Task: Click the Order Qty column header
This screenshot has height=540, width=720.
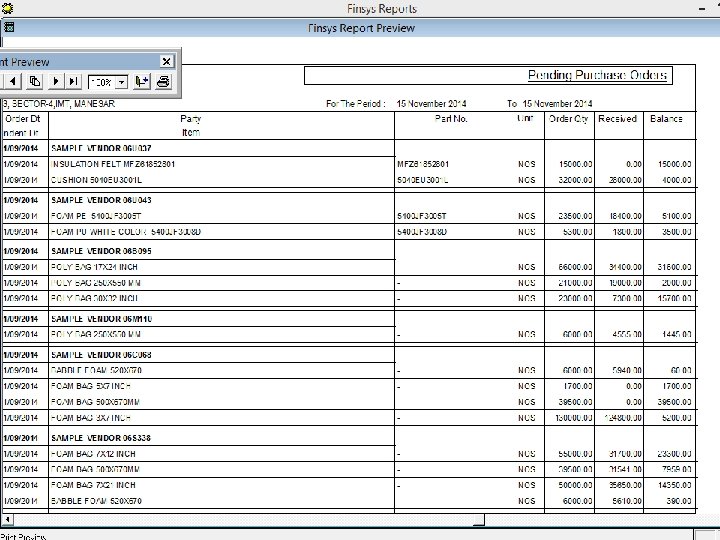Action: point(568,118)
